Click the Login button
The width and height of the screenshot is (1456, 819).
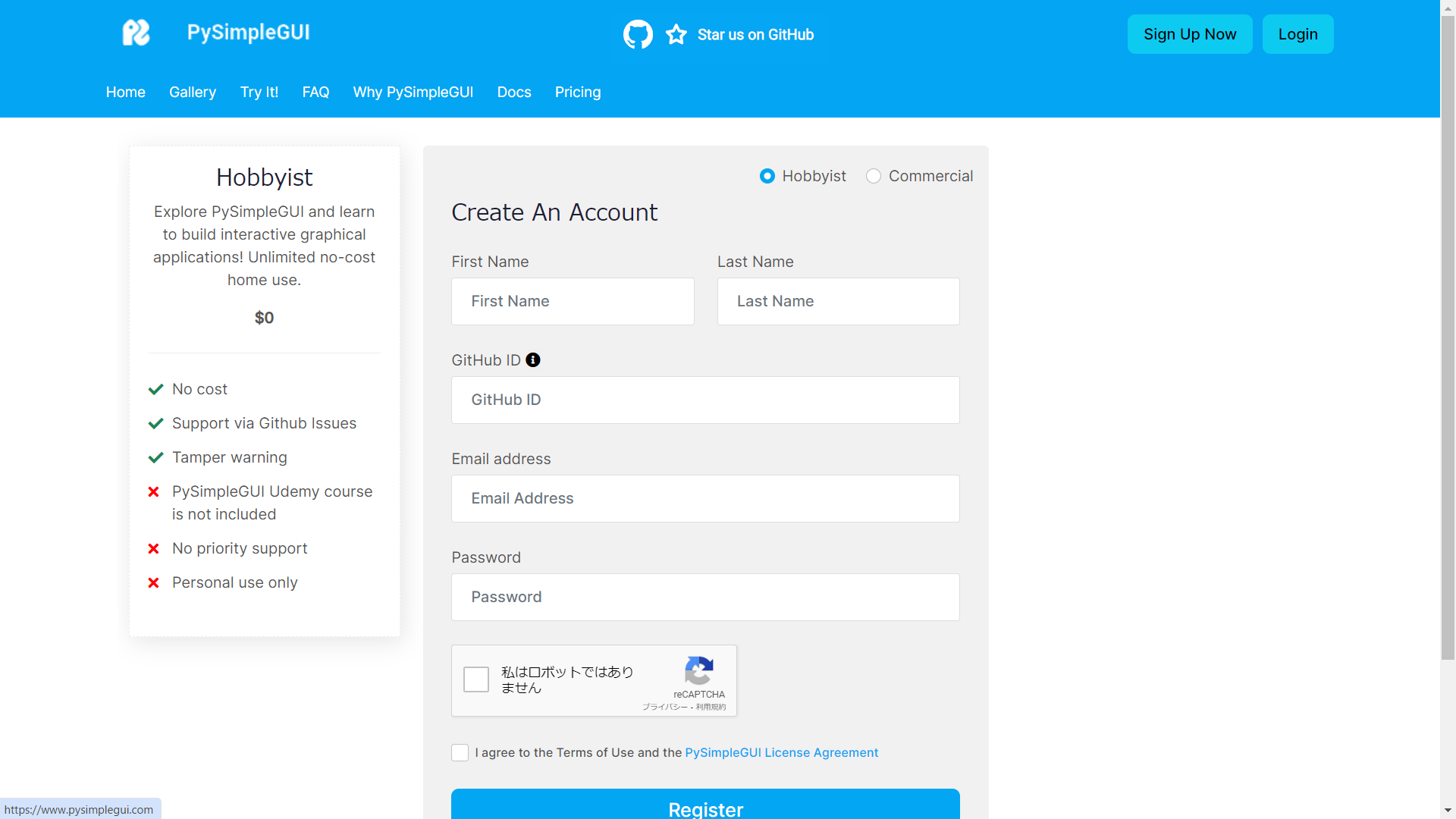click(x=1298, y=34)
